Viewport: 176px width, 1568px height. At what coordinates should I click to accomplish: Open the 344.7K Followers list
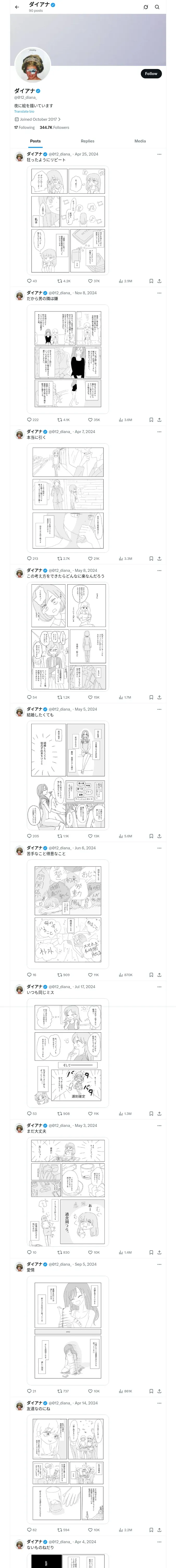pos(54,128)
